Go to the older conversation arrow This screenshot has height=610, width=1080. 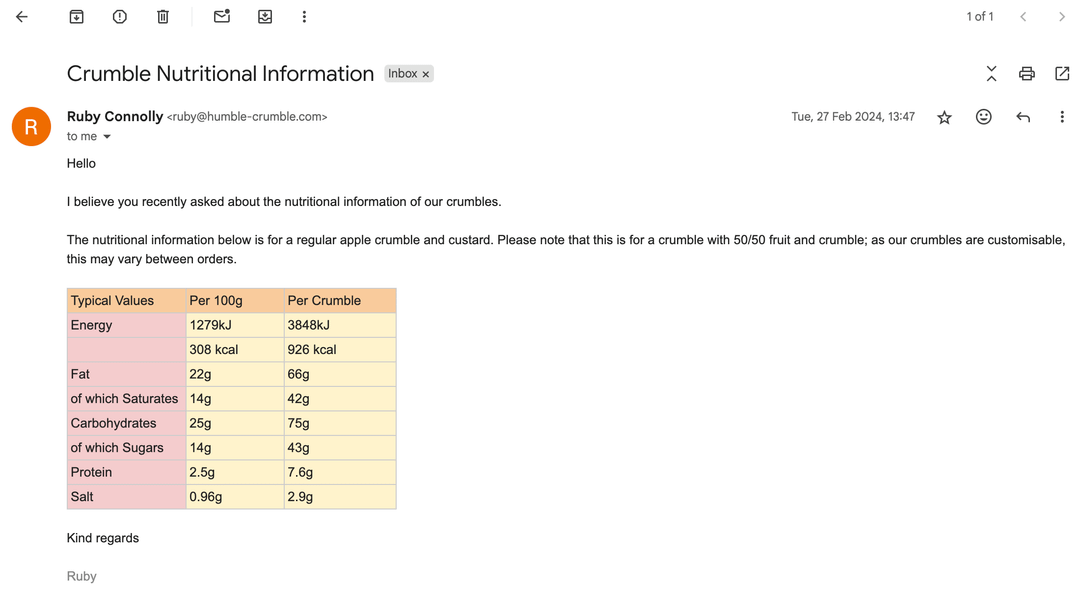point(1062,17)
